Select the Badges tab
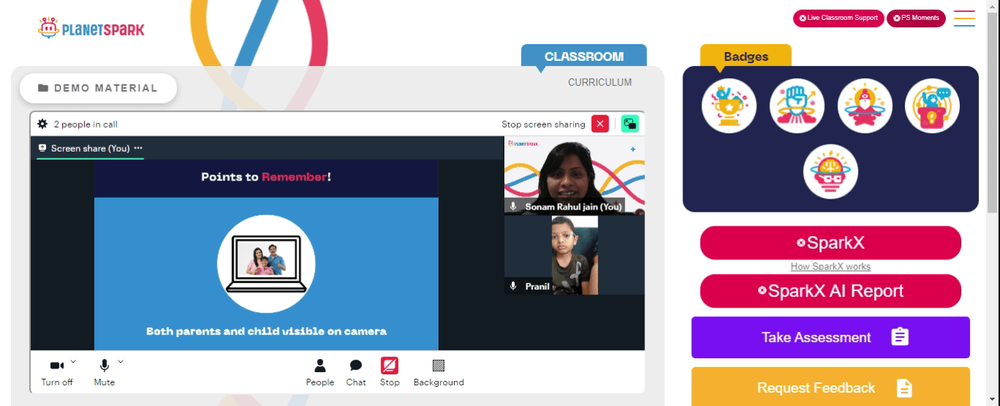1000x406 pixels. pos(746,56)
